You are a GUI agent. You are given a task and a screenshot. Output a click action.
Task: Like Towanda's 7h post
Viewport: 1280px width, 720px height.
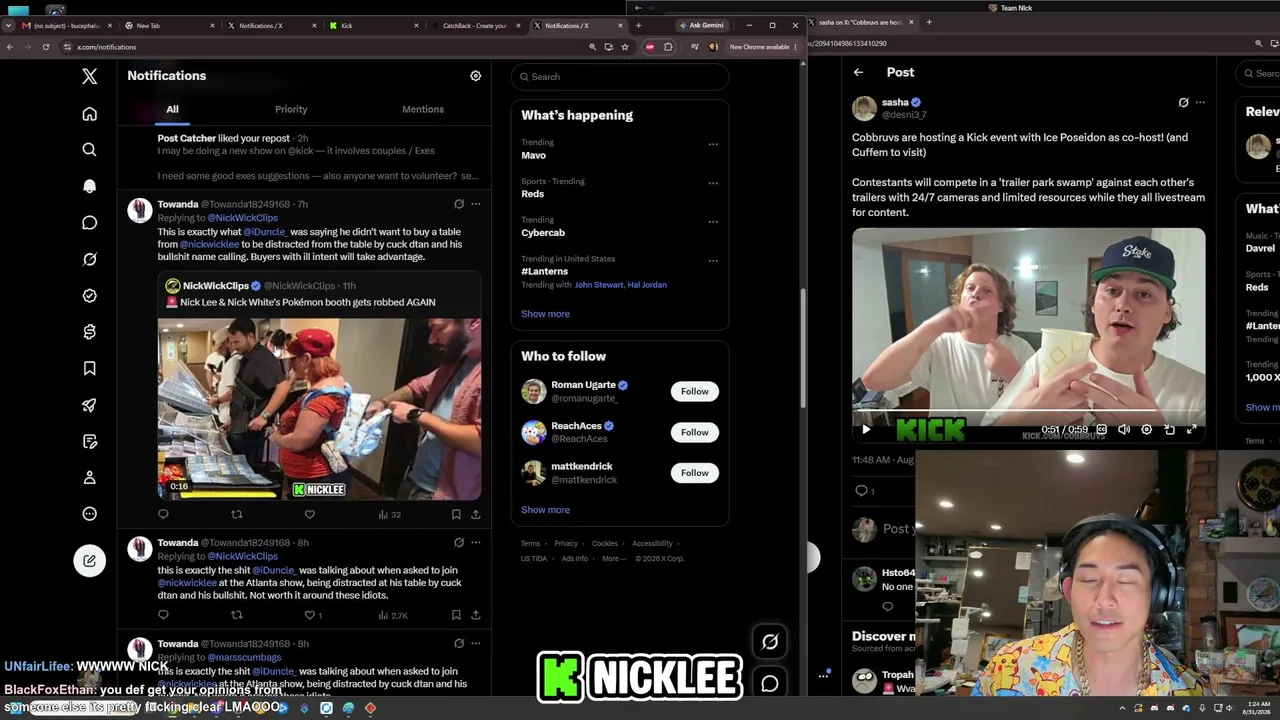[x=310, y=514]
